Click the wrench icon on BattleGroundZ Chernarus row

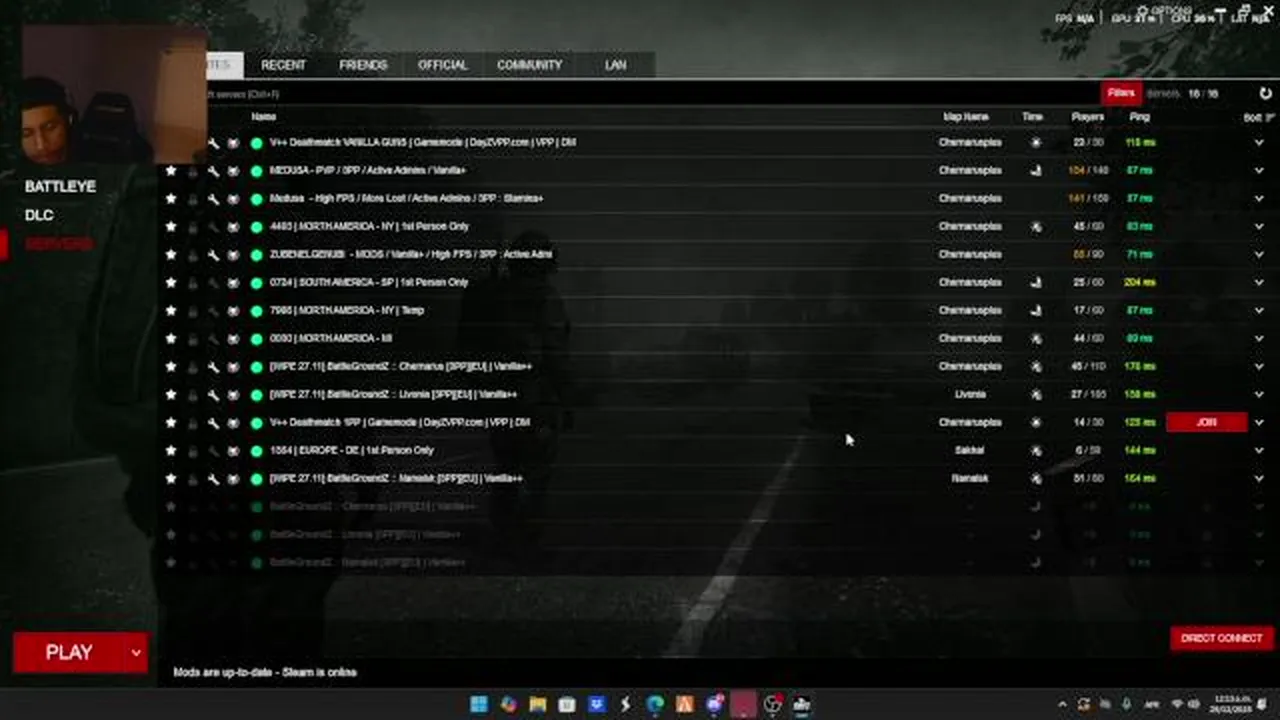click(x=213, y=367)
